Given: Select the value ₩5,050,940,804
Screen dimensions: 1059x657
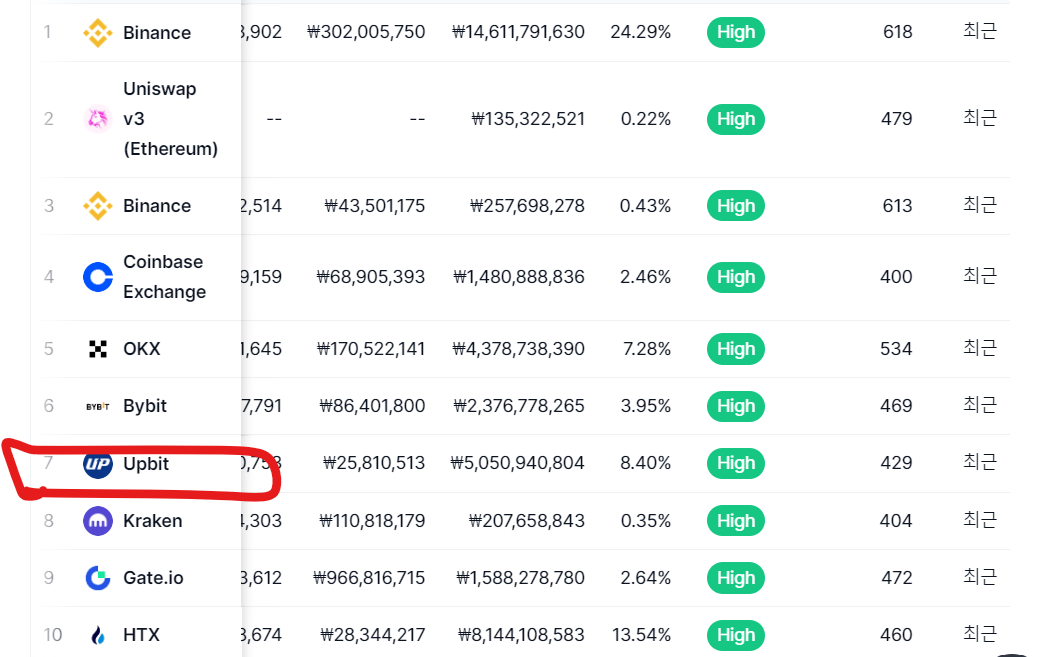Looking at the screenshot, I should 517,463.
